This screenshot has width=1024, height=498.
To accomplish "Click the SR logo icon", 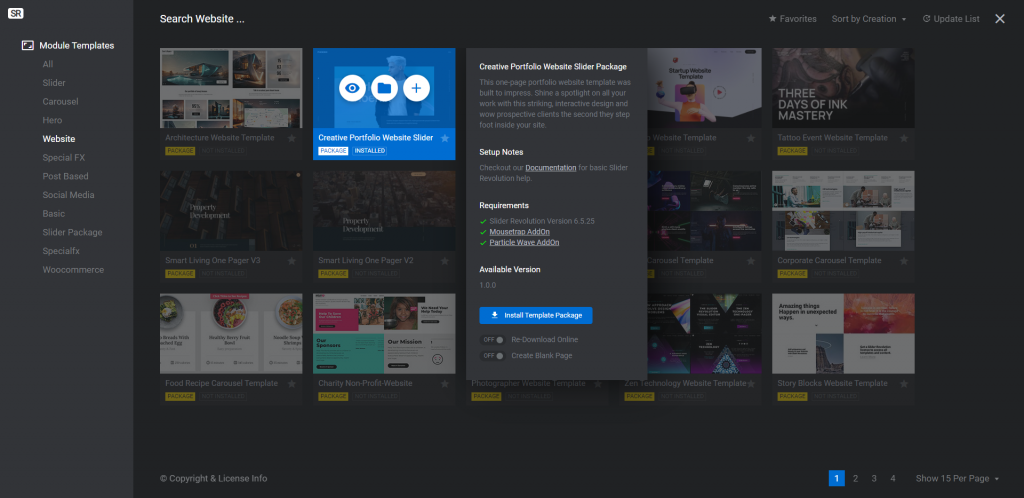I will click(16, 13).
